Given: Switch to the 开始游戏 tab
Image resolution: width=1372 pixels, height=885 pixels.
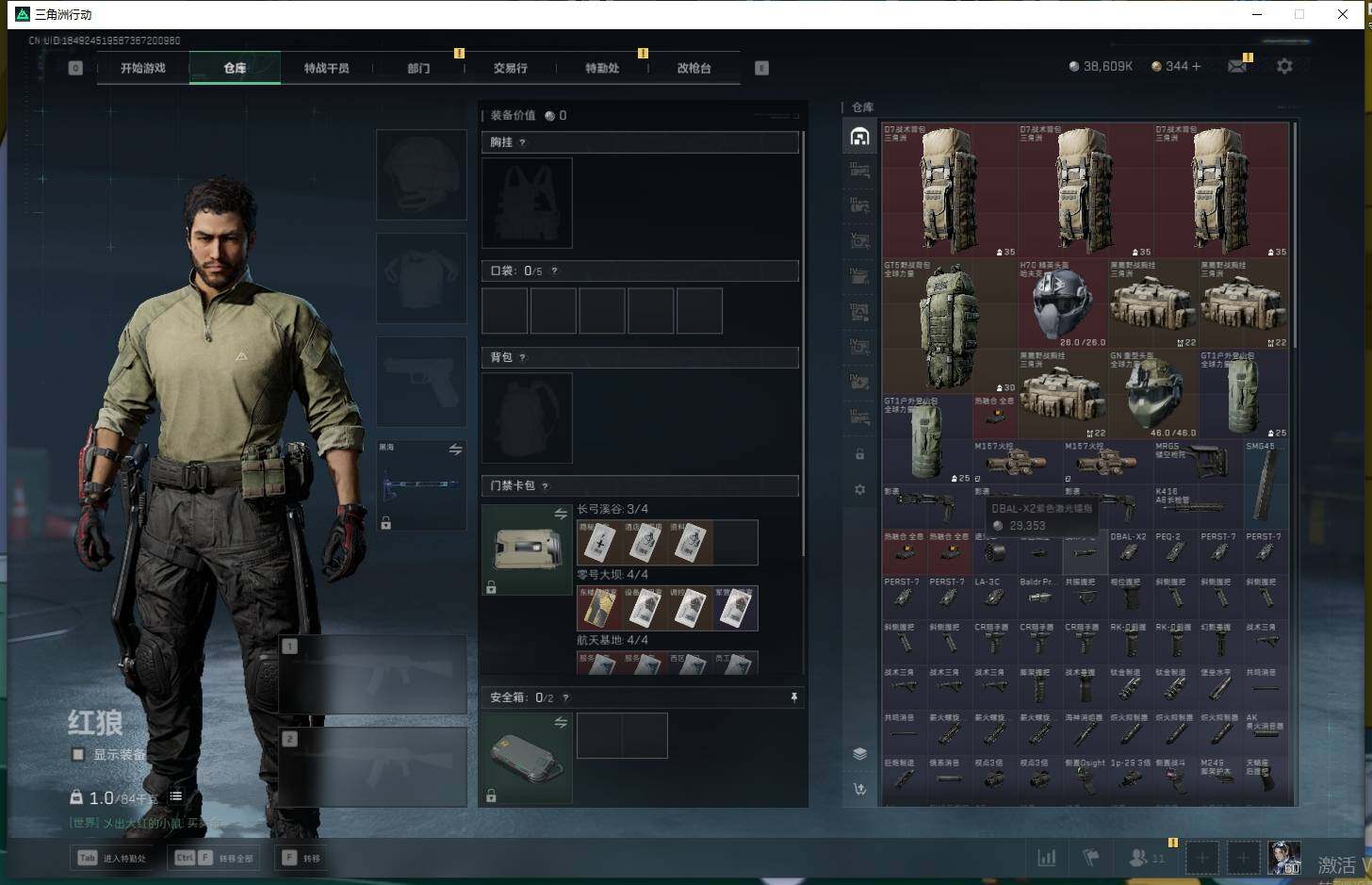Looking at the screenshot, I should tap(143, 68).
